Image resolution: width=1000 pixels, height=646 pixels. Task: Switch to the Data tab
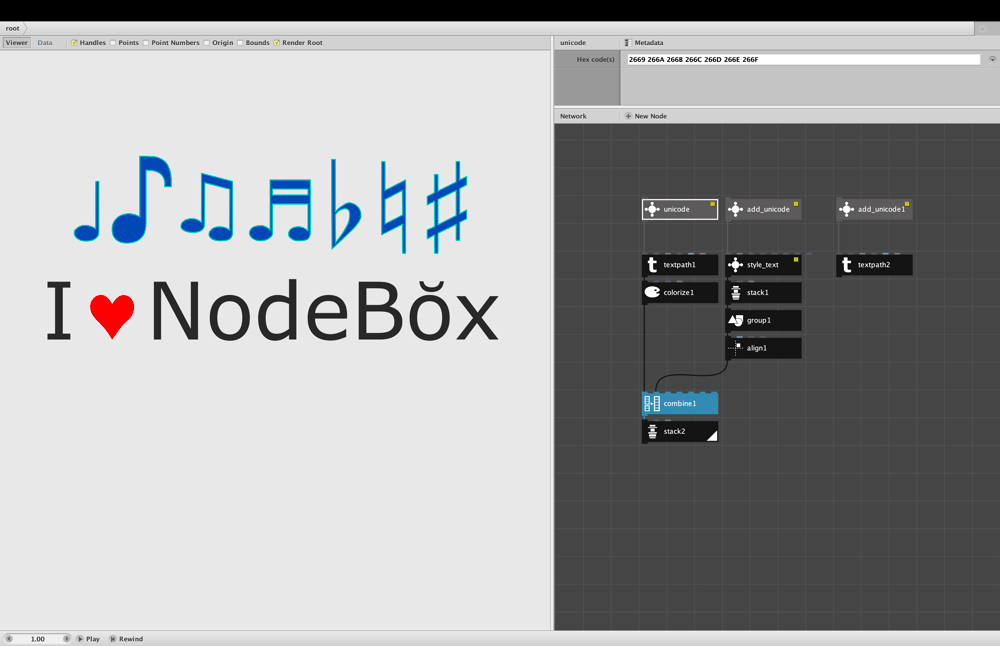click(x=45, y=43)
